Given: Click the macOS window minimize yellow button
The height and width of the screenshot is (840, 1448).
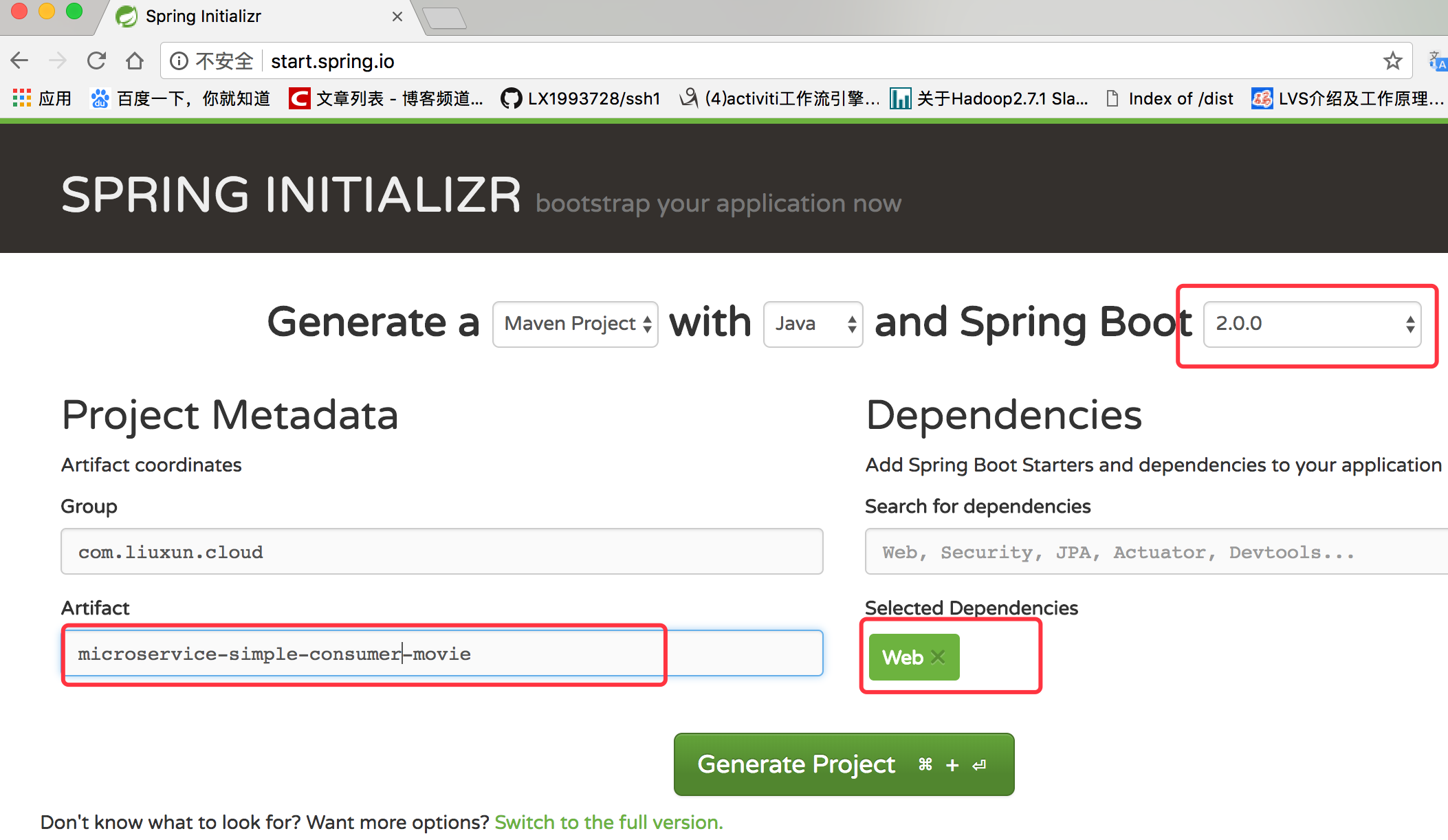Looking at the screenshot, I should click(x=47, y=11).
